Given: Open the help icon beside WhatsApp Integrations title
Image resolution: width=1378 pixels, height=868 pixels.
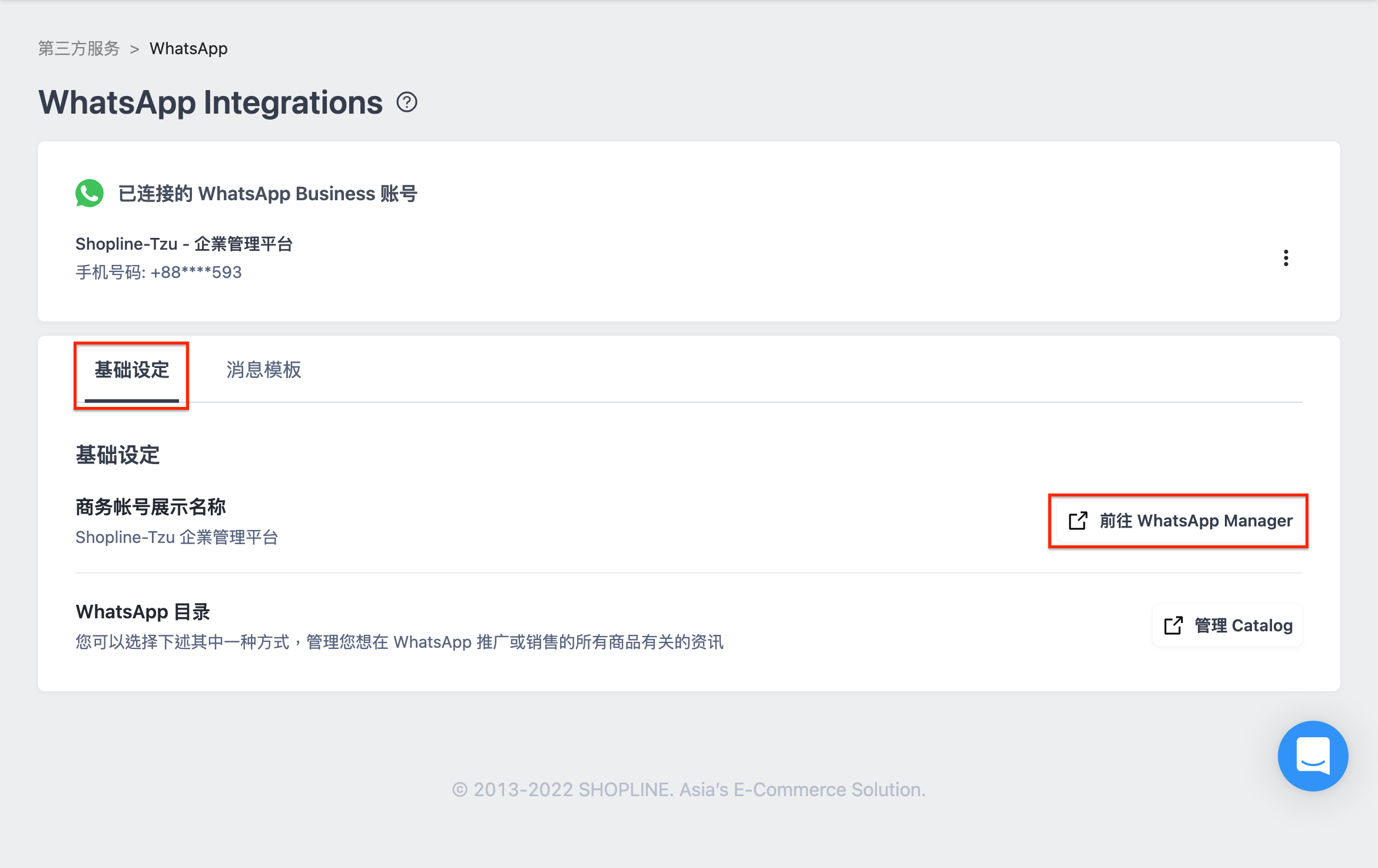Looking at the screenshot, I should coord(408,102).
